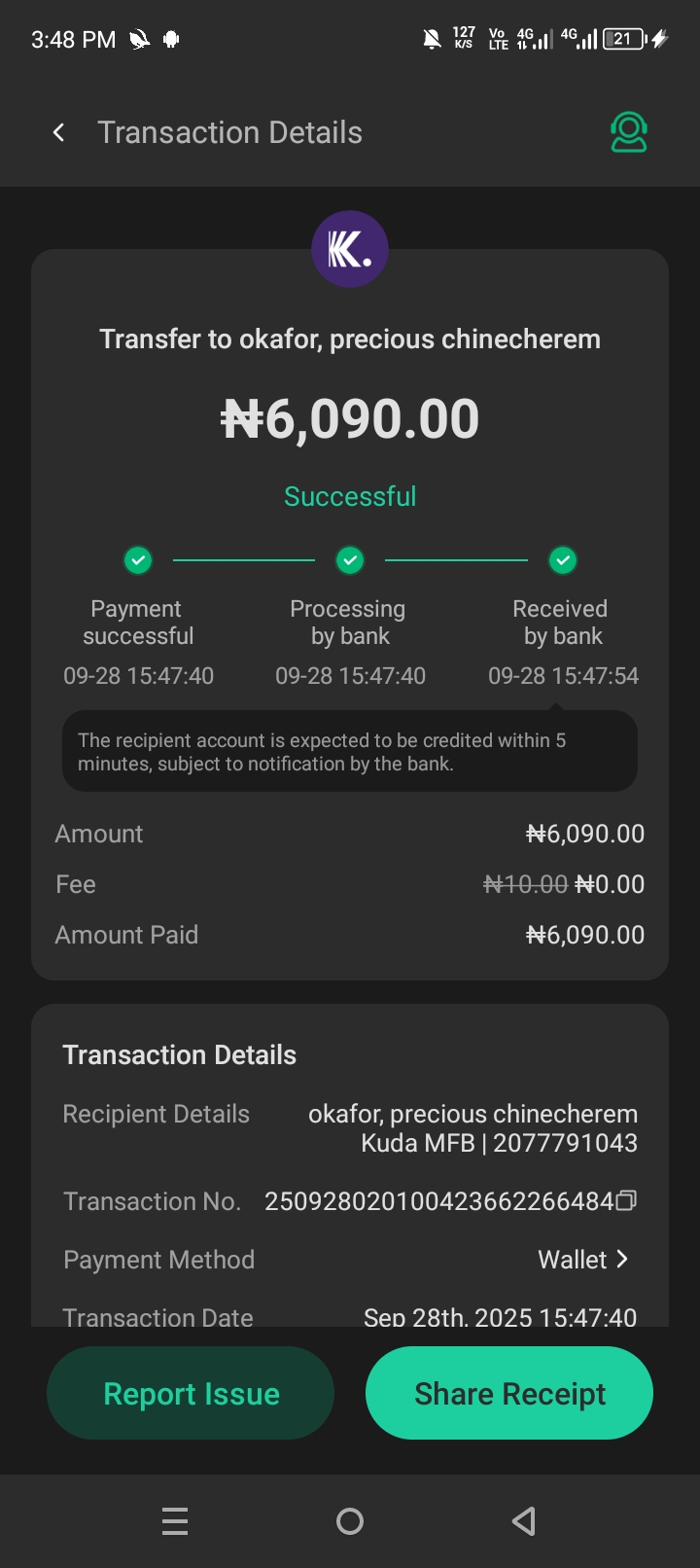Screen dimensions: 700x1568
Task: Open customer support headset icon
Action: (x=629, y=132)
